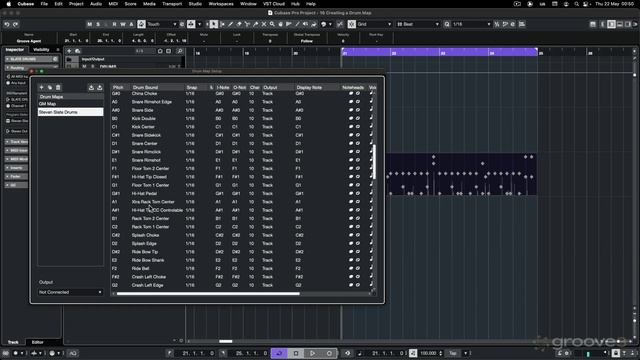This screenshot has height=360, width=640.
Task: Toggle global Write automation W button
Action: click(123, 24)
